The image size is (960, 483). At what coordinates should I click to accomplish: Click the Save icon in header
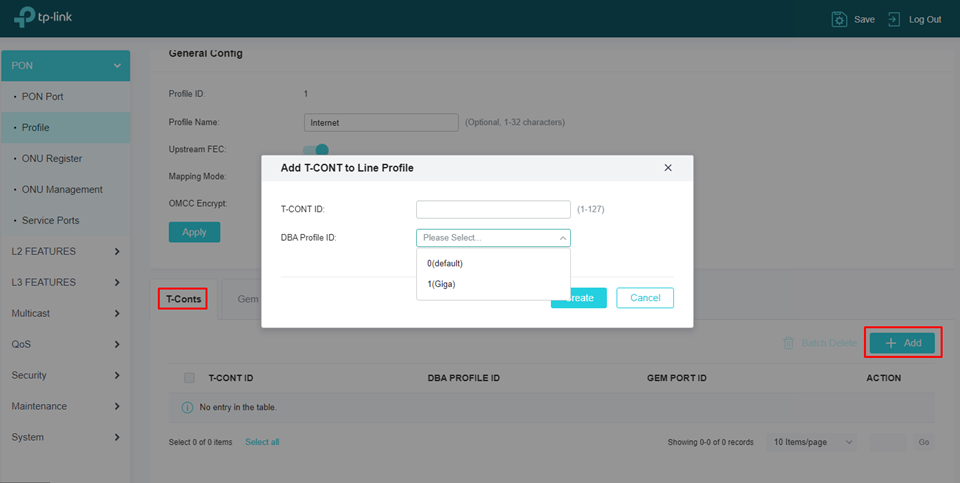coord(839,19)
